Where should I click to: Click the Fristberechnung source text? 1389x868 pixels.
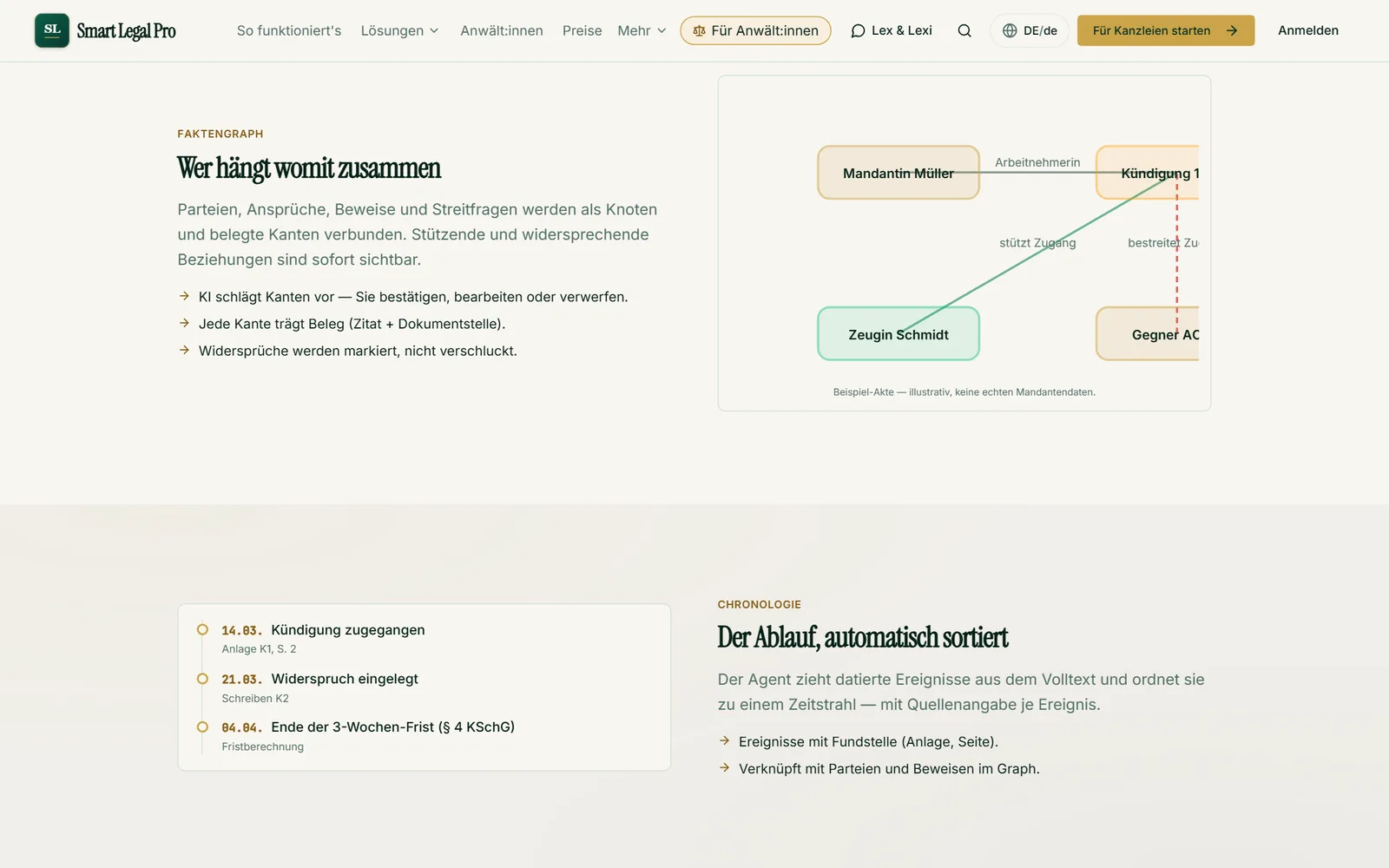tap(262, 747)
